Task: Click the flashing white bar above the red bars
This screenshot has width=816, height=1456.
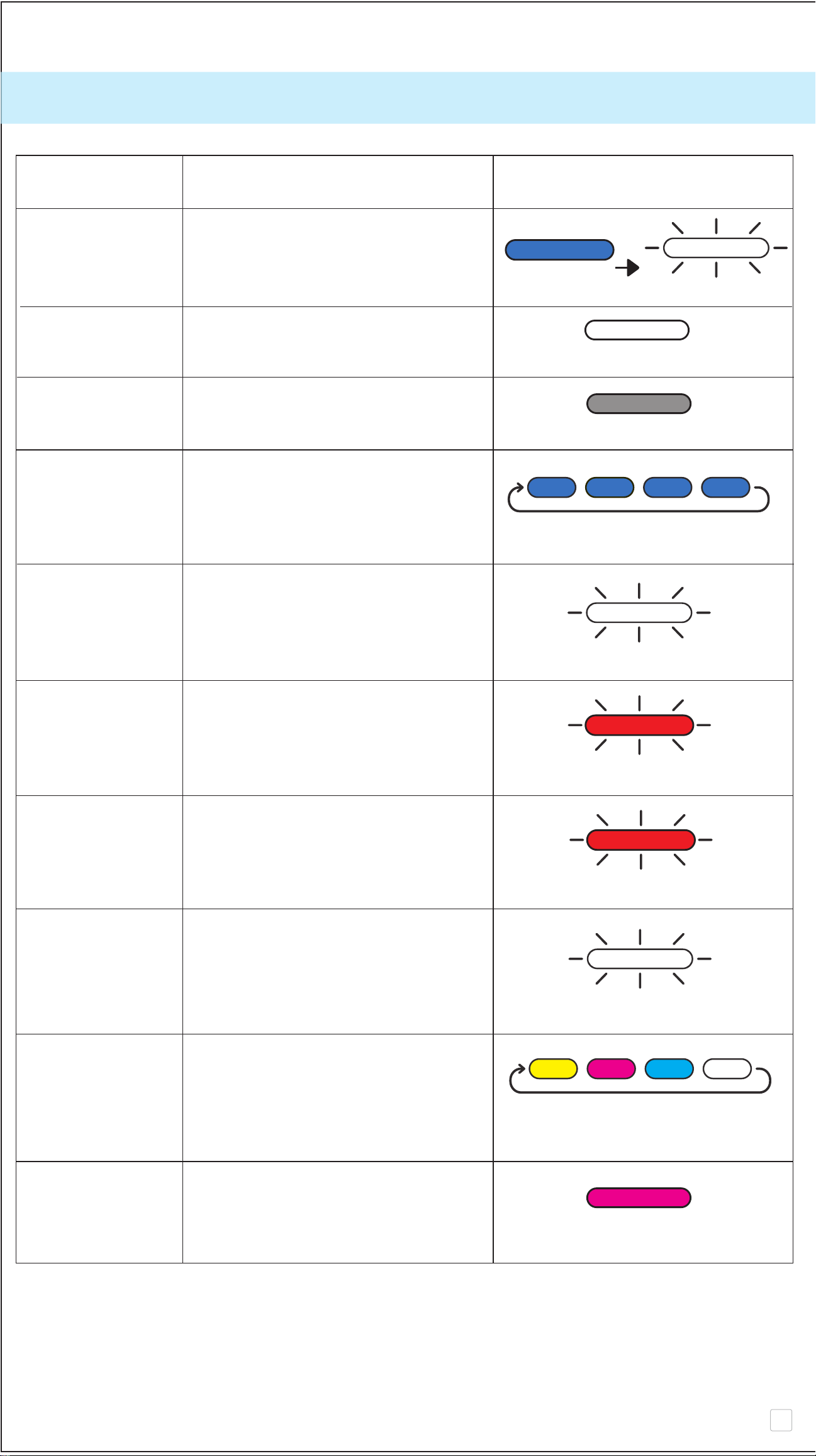Action: tap(639, 612)
